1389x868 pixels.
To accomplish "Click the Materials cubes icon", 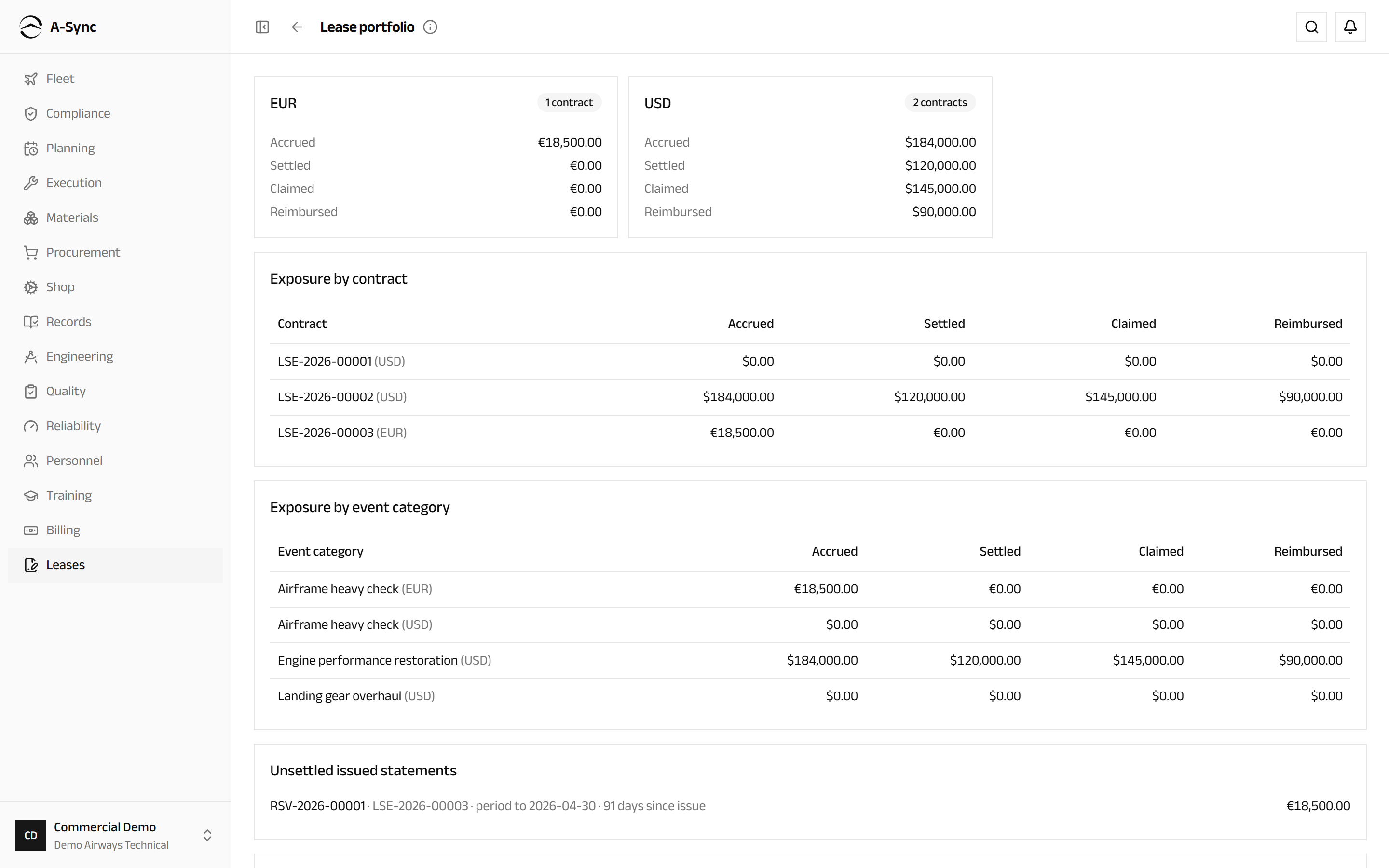I will point(31,217).
